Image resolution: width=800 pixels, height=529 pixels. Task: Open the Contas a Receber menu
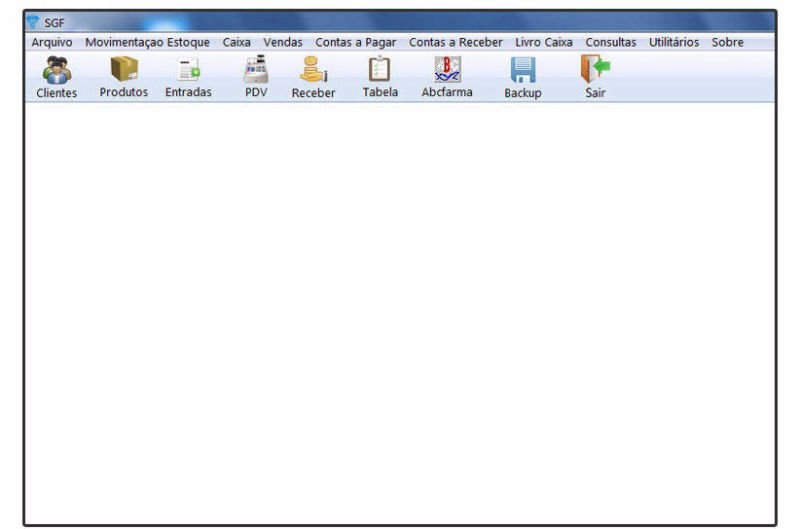pos(455,43)
